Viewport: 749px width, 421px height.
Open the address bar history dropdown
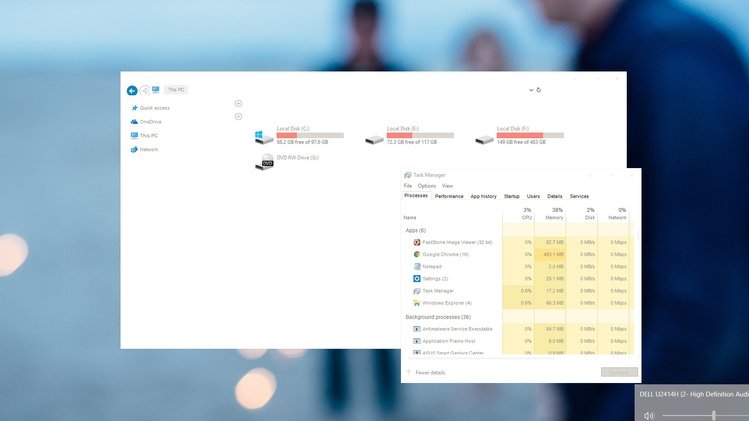(x=531, y=90)
